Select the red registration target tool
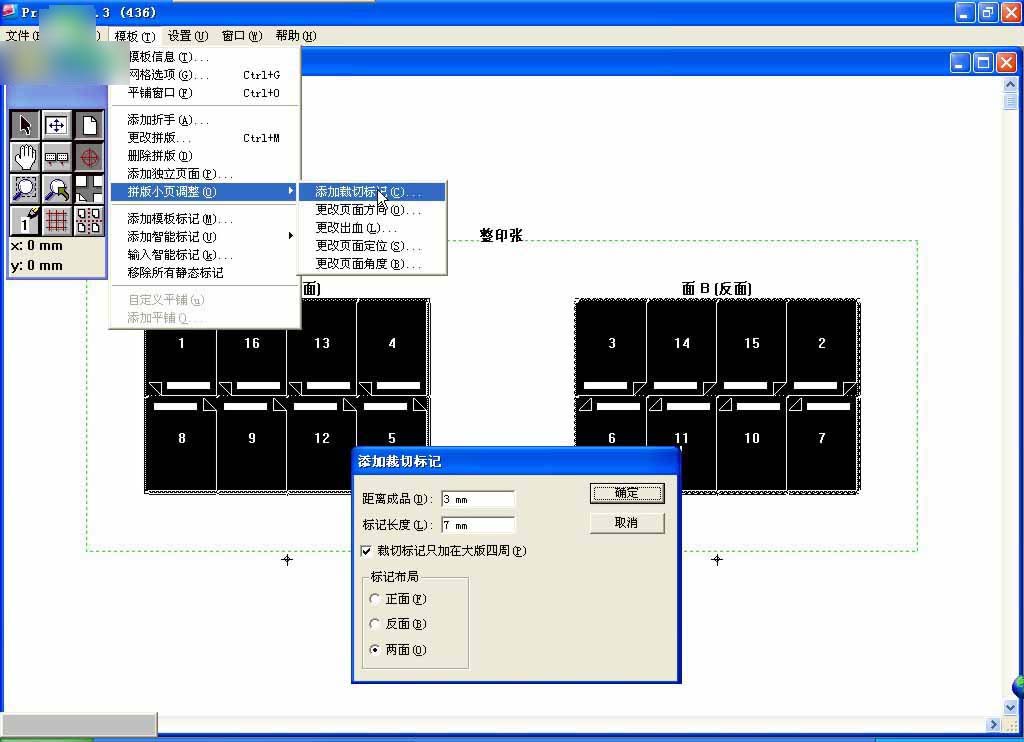The image size is (1024, 742). point(89,157)
